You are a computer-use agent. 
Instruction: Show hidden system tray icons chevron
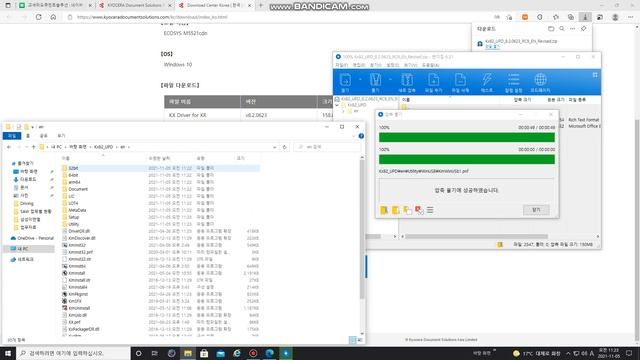[x=568, y=353]
